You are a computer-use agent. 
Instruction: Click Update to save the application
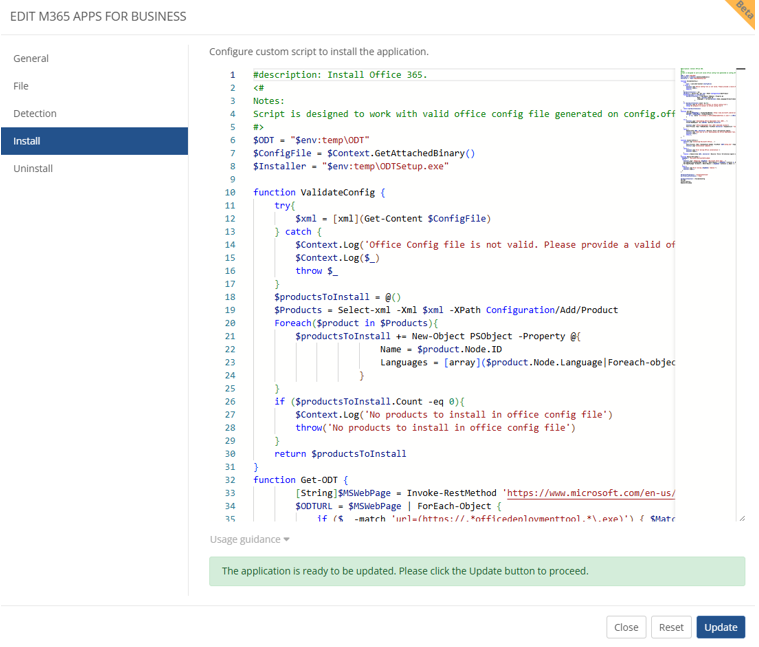point(720,627)
